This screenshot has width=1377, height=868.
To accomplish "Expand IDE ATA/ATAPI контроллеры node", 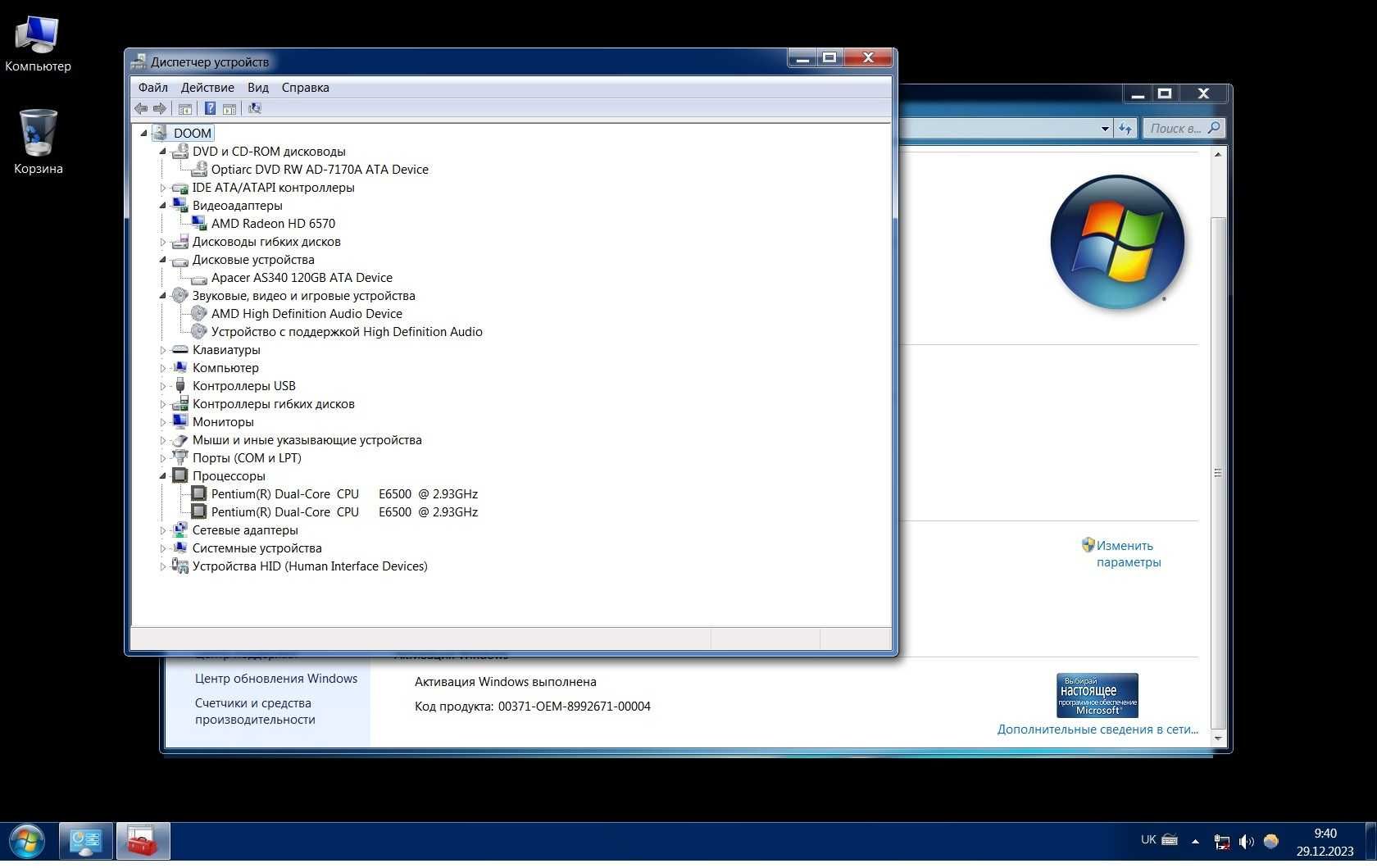I will coord(162,187).
